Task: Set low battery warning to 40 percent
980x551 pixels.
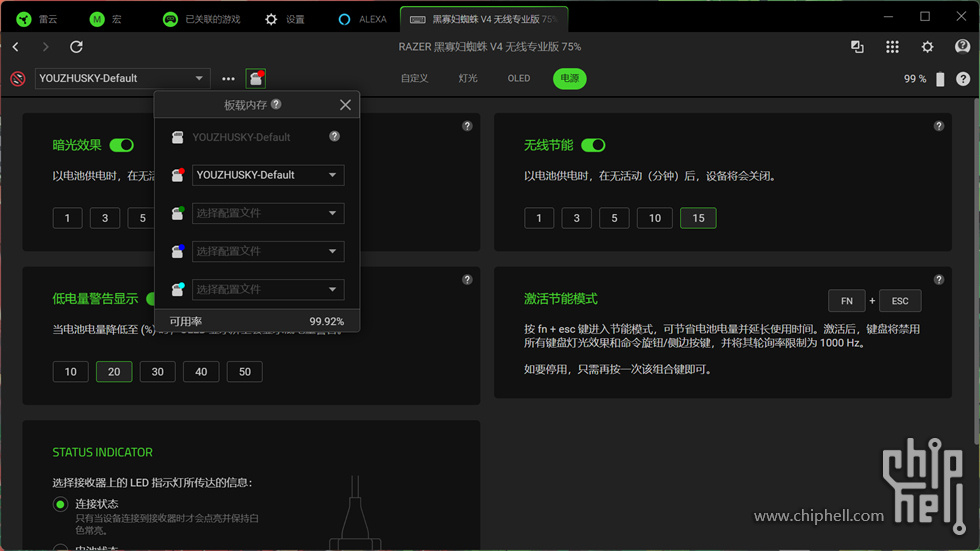Action: click(201, 372)
